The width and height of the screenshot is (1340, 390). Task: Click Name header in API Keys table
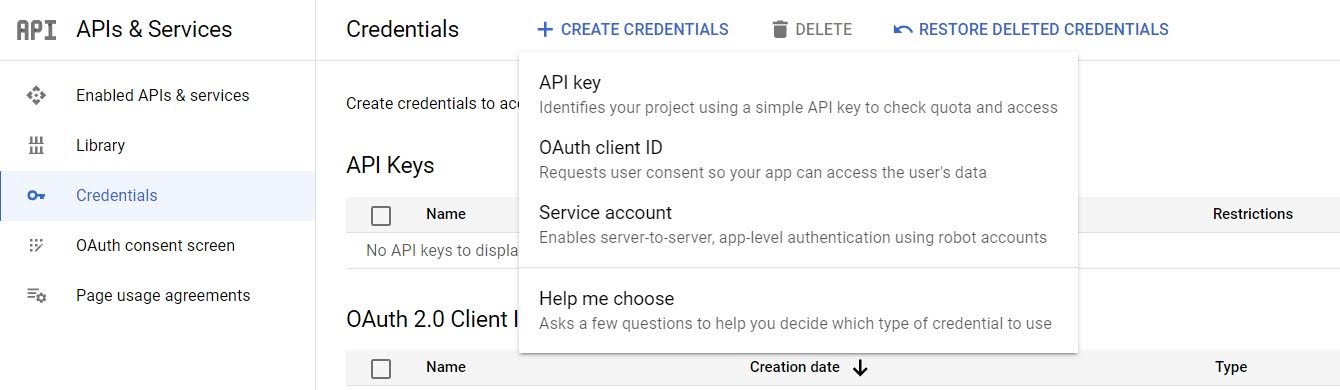click(x=446, y=214)
